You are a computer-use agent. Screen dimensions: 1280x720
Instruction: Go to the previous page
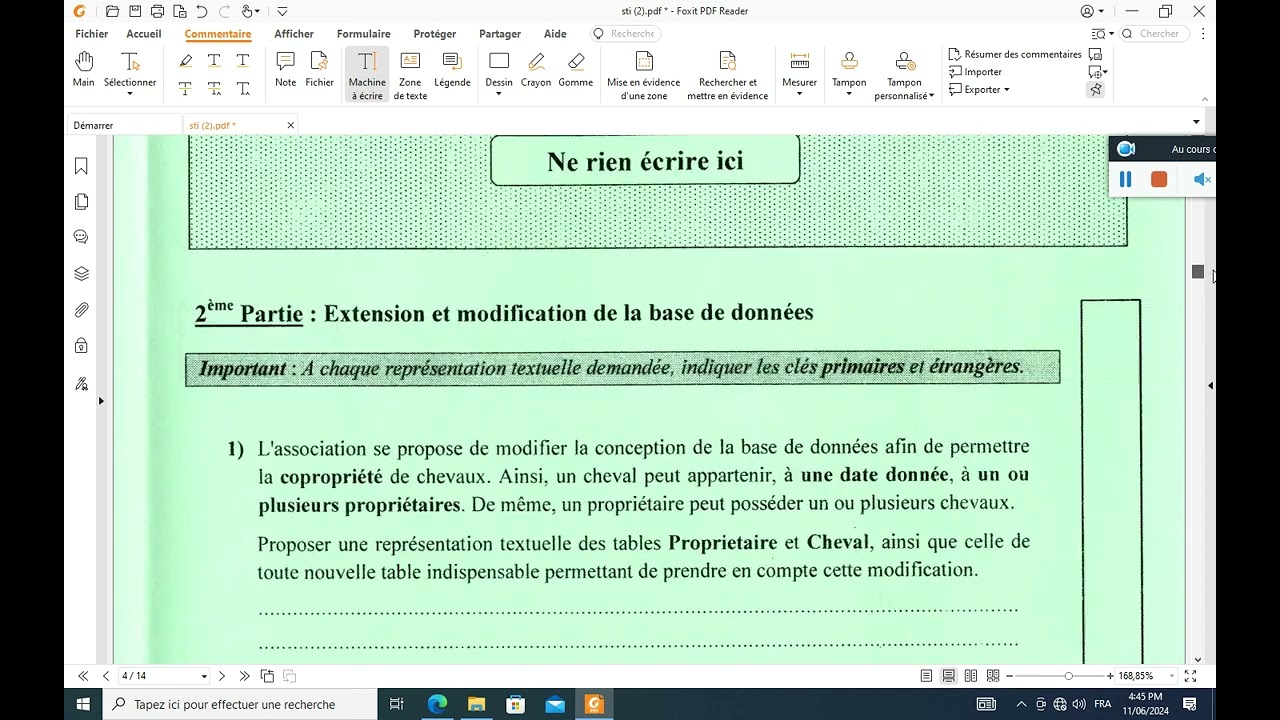pos(105,676)
